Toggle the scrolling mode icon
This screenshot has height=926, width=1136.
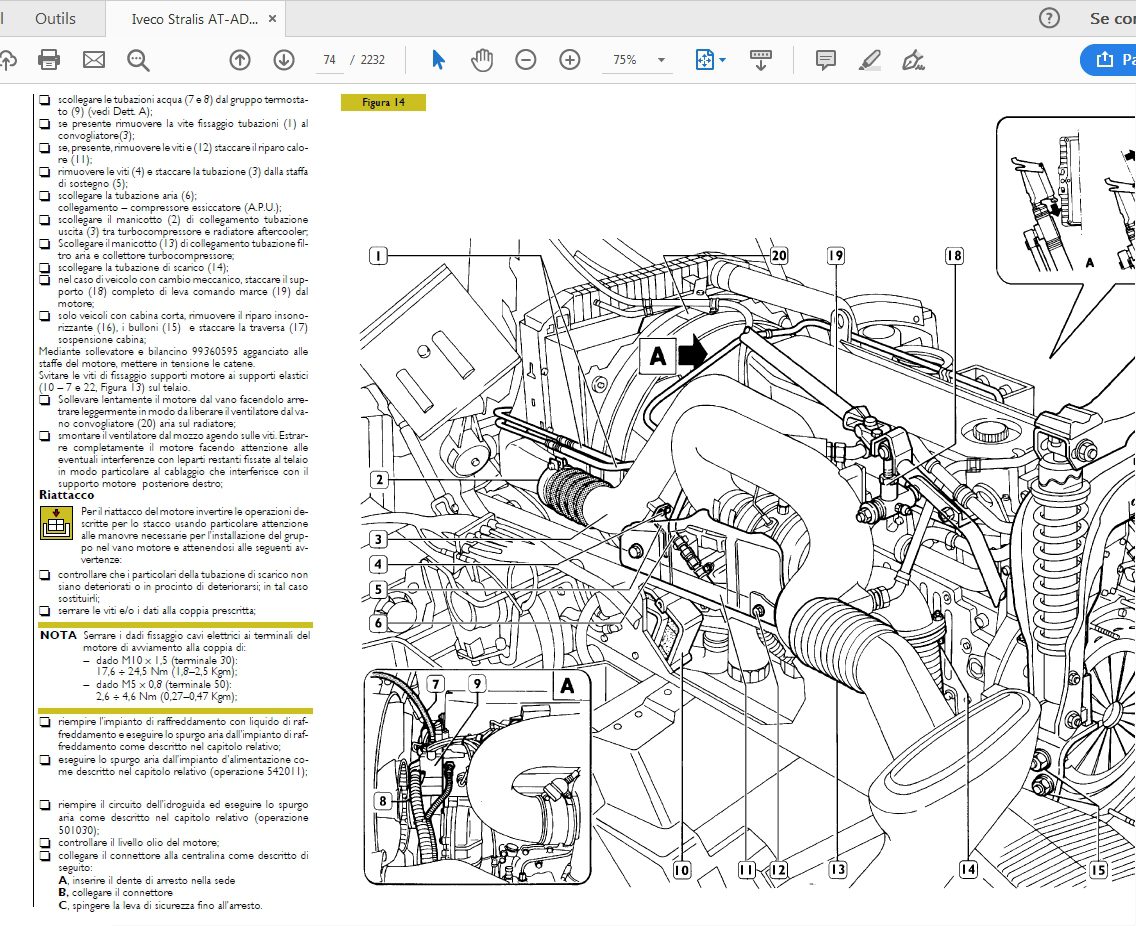[x=761, y=59]
